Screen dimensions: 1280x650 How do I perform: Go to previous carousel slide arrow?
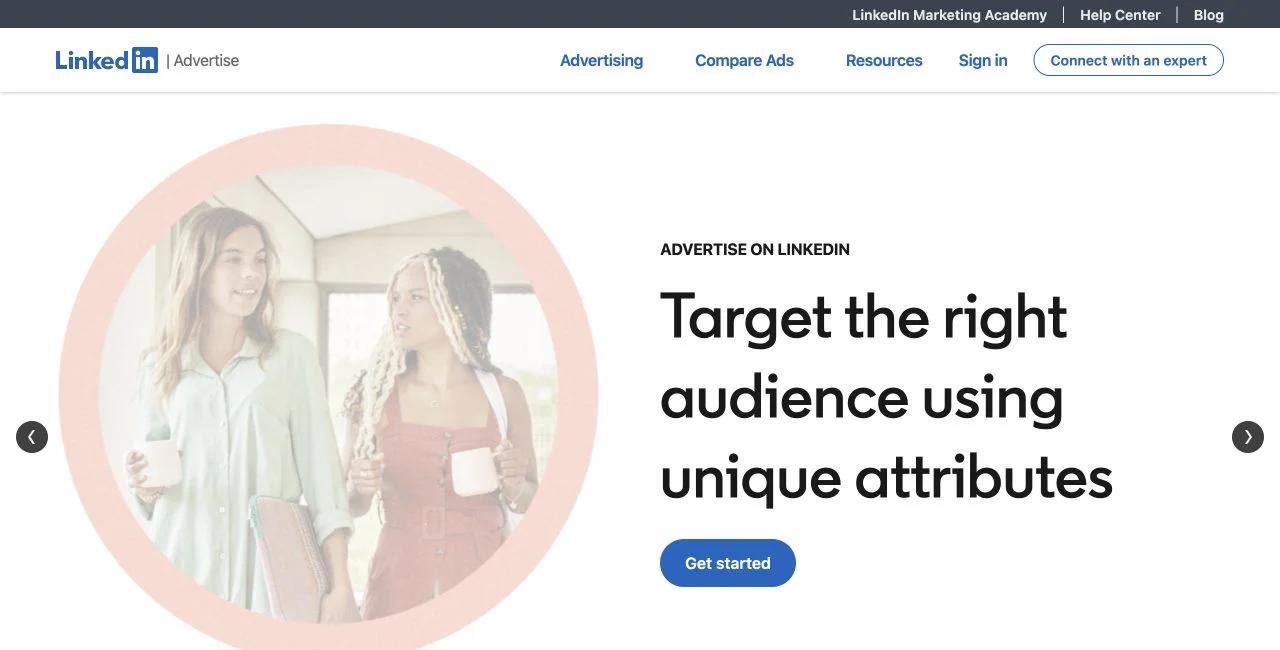click(x=32, y=437)
